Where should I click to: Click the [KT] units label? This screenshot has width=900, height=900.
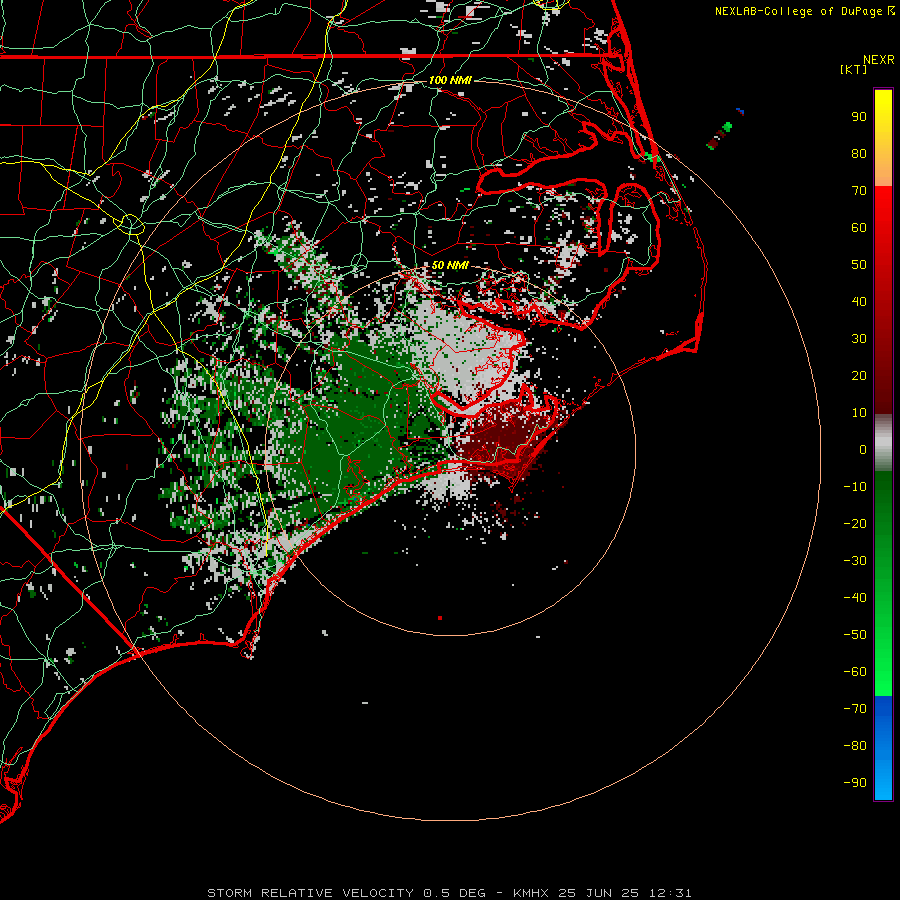click(853, 69)
